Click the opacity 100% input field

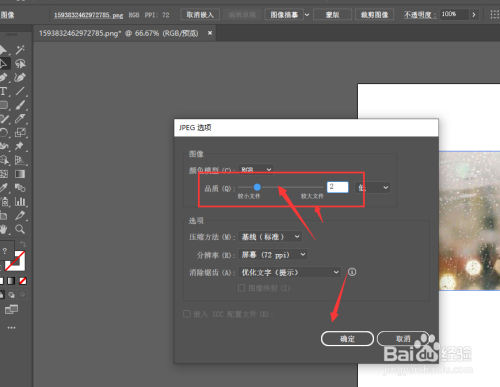pyautogui.click(x=455, y=15)
